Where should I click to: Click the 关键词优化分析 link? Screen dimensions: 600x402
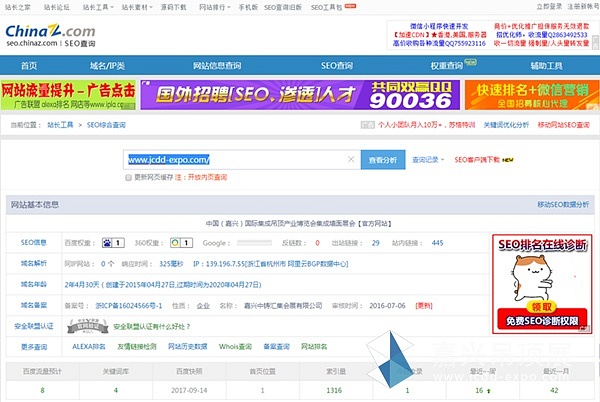(506, 125)
